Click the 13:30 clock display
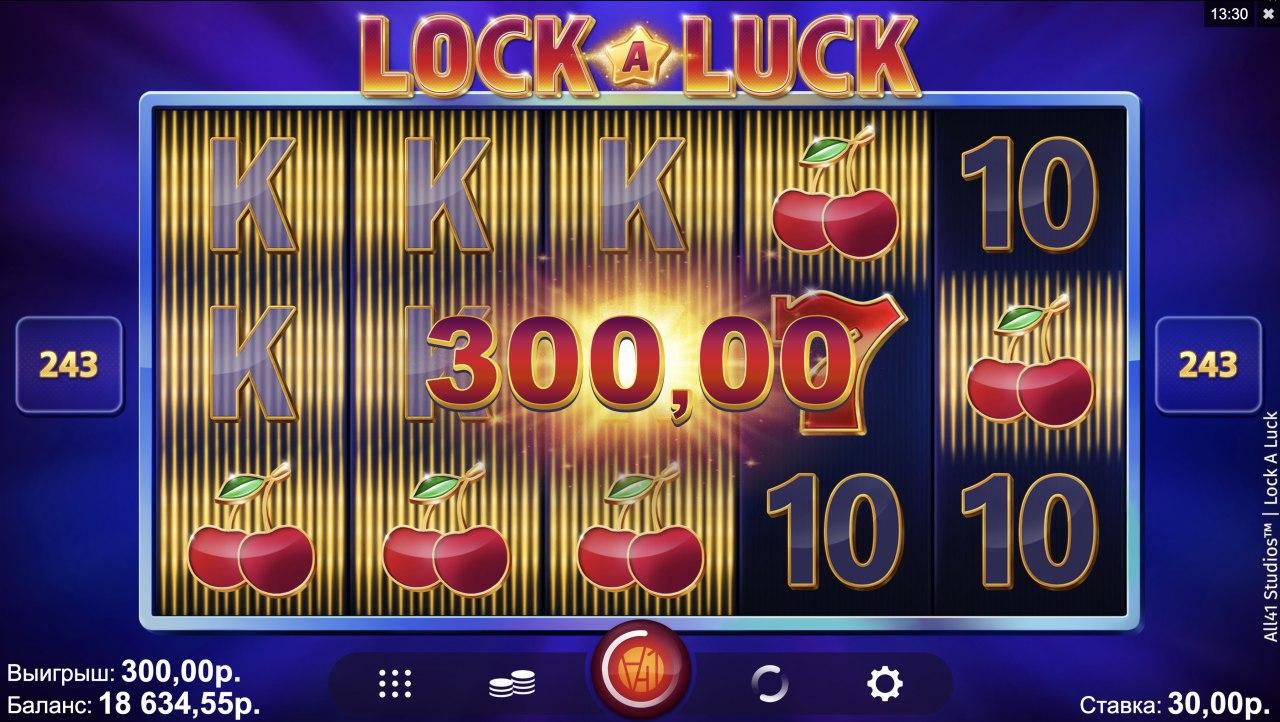This screenshot has width=1280, height=722. pos(1229,13)
